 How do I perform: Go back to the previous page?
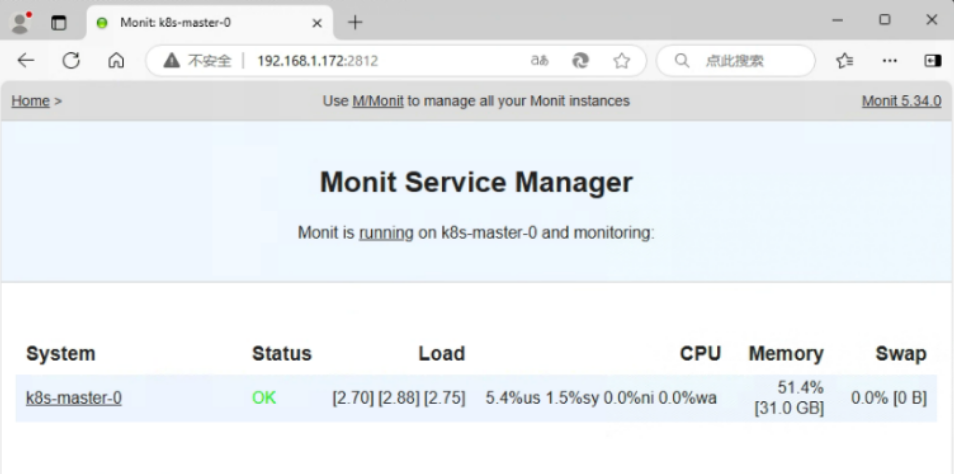(26, 60)
